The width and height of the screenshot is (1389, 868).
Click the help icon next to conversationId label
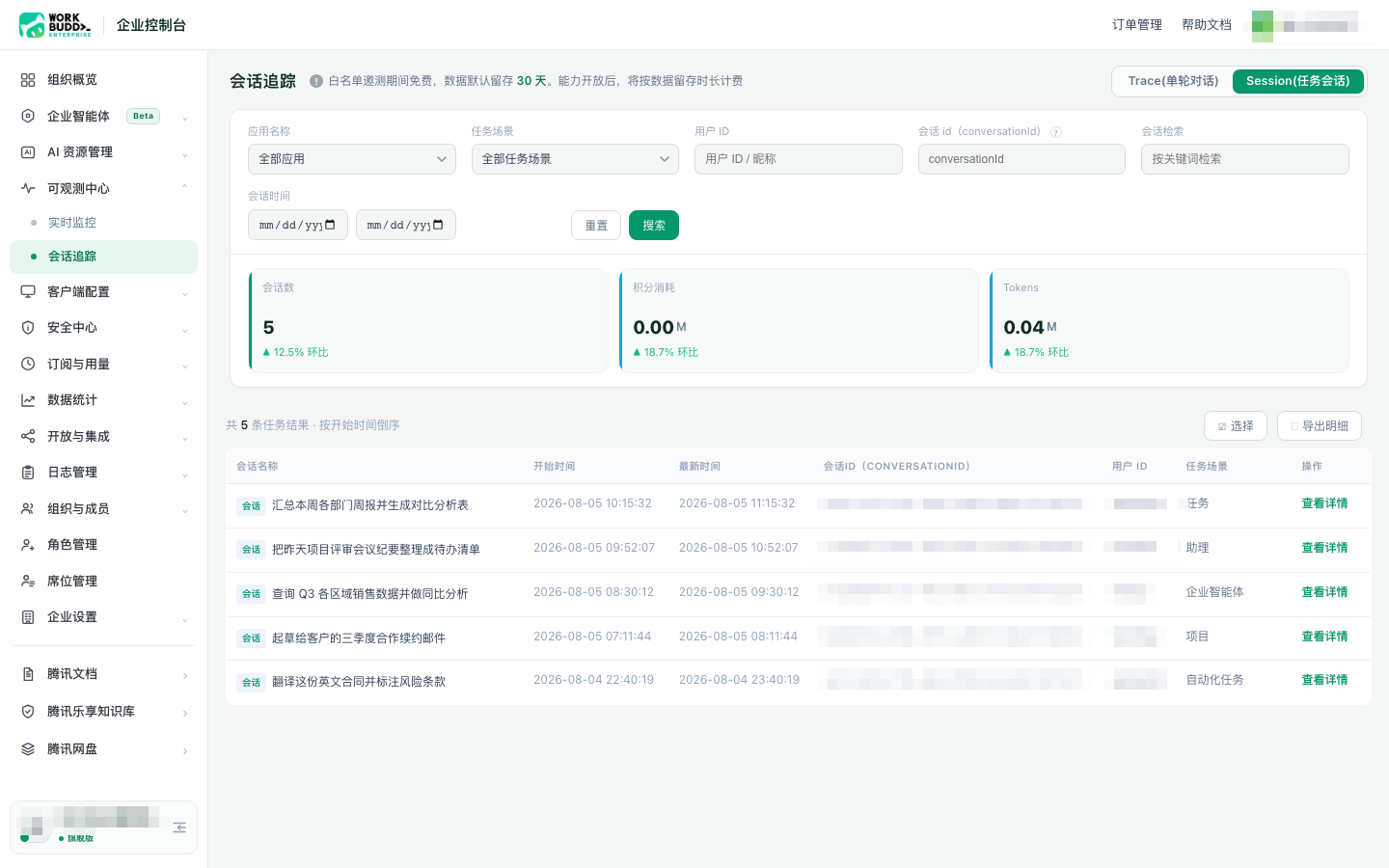click(1056, 132)
